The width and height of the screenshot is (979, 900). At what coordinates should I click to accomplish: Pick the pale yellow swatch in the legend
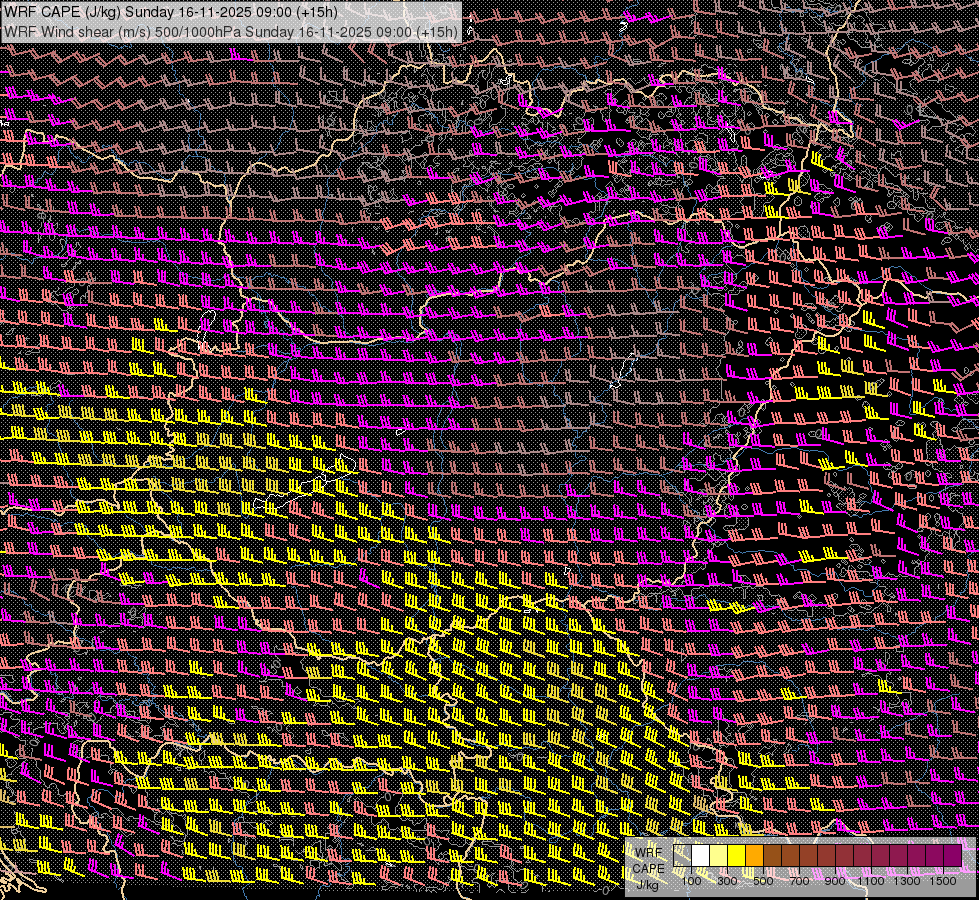(719, 856)
